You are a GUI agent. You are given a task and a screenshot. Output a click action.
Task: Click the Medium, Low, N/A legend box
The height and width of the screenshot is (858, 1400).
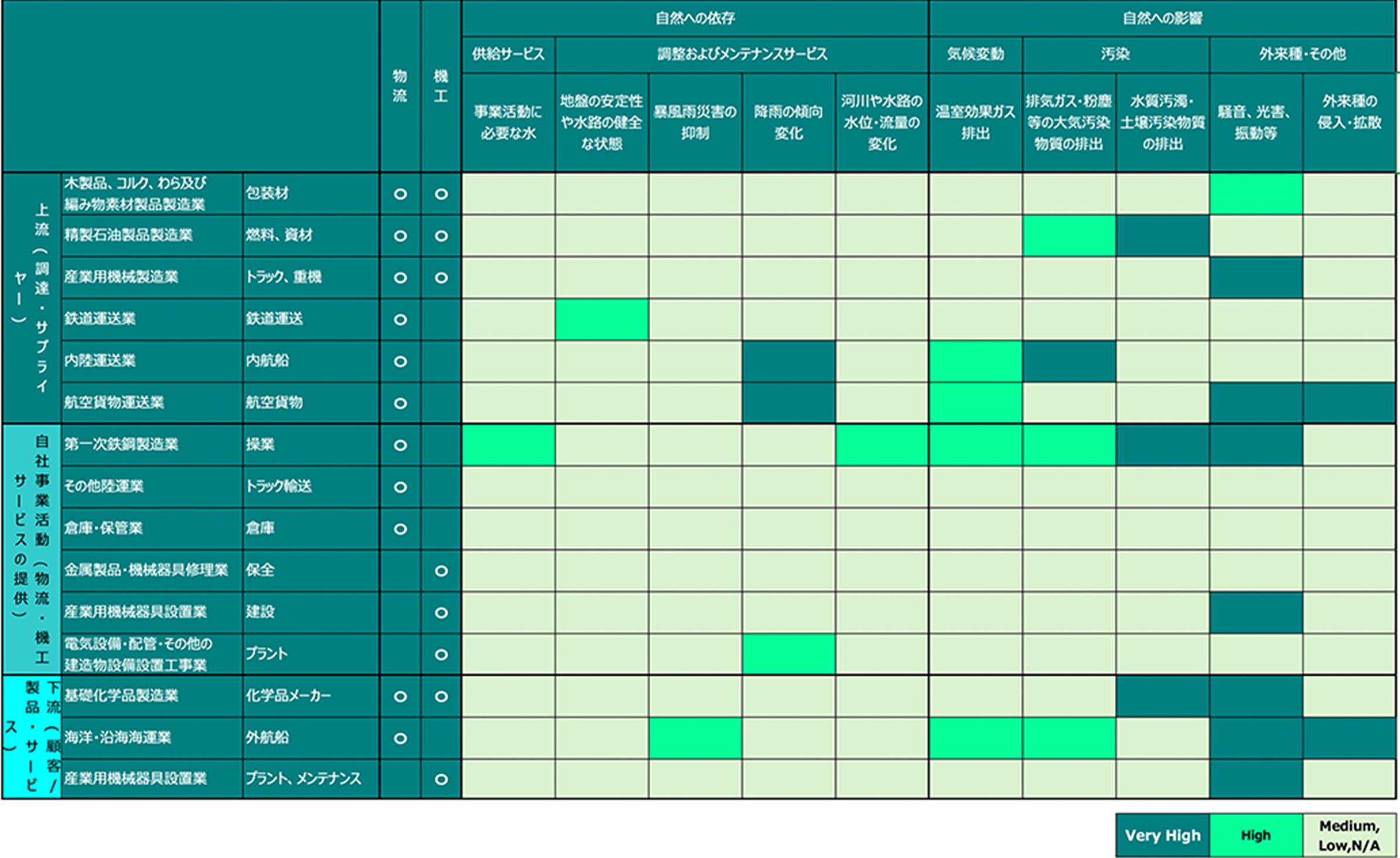pyautogui.click(x=1349, y=835)
